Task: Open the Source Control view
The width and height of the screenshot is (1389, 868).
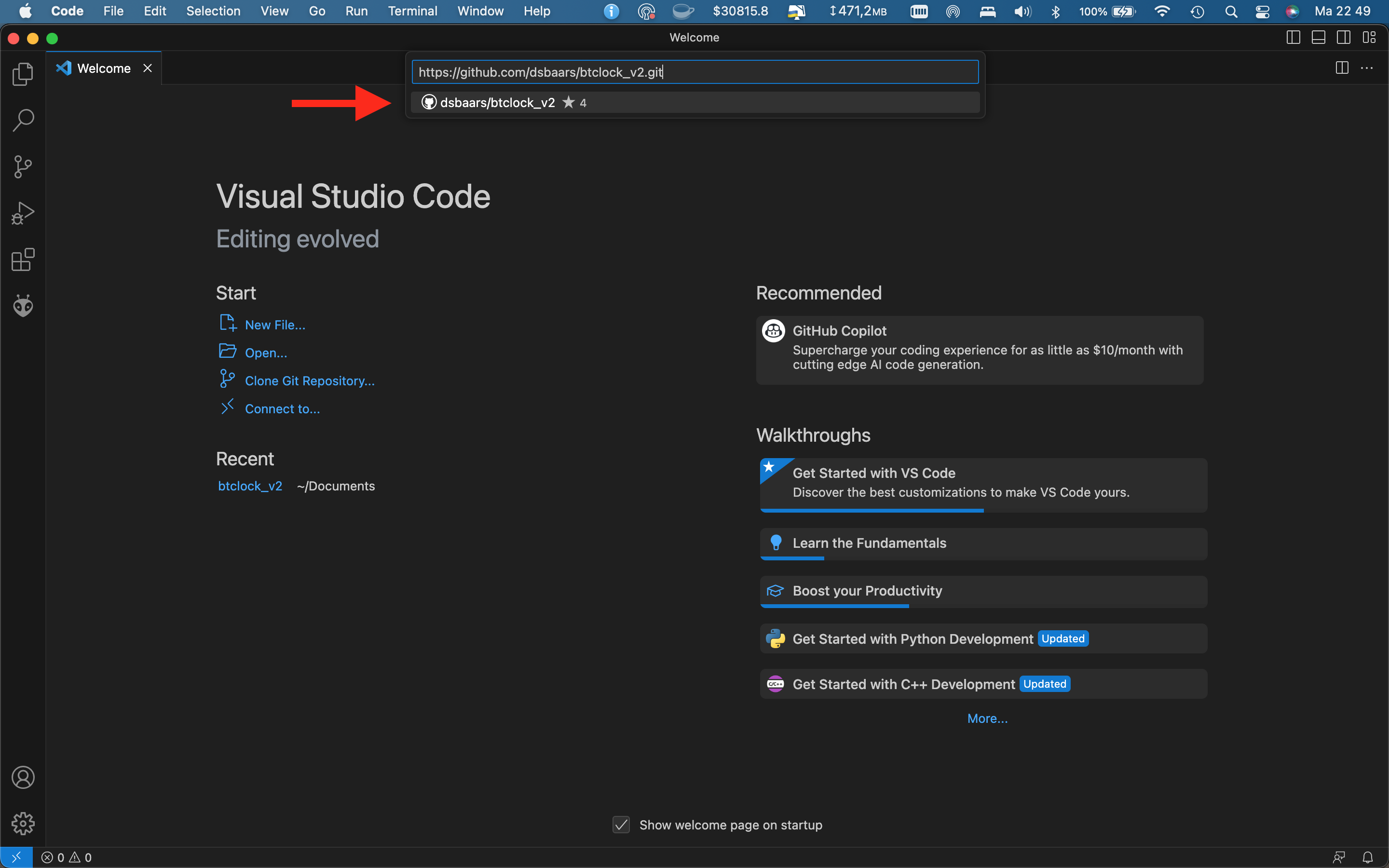Action: [x=23, y=167]
